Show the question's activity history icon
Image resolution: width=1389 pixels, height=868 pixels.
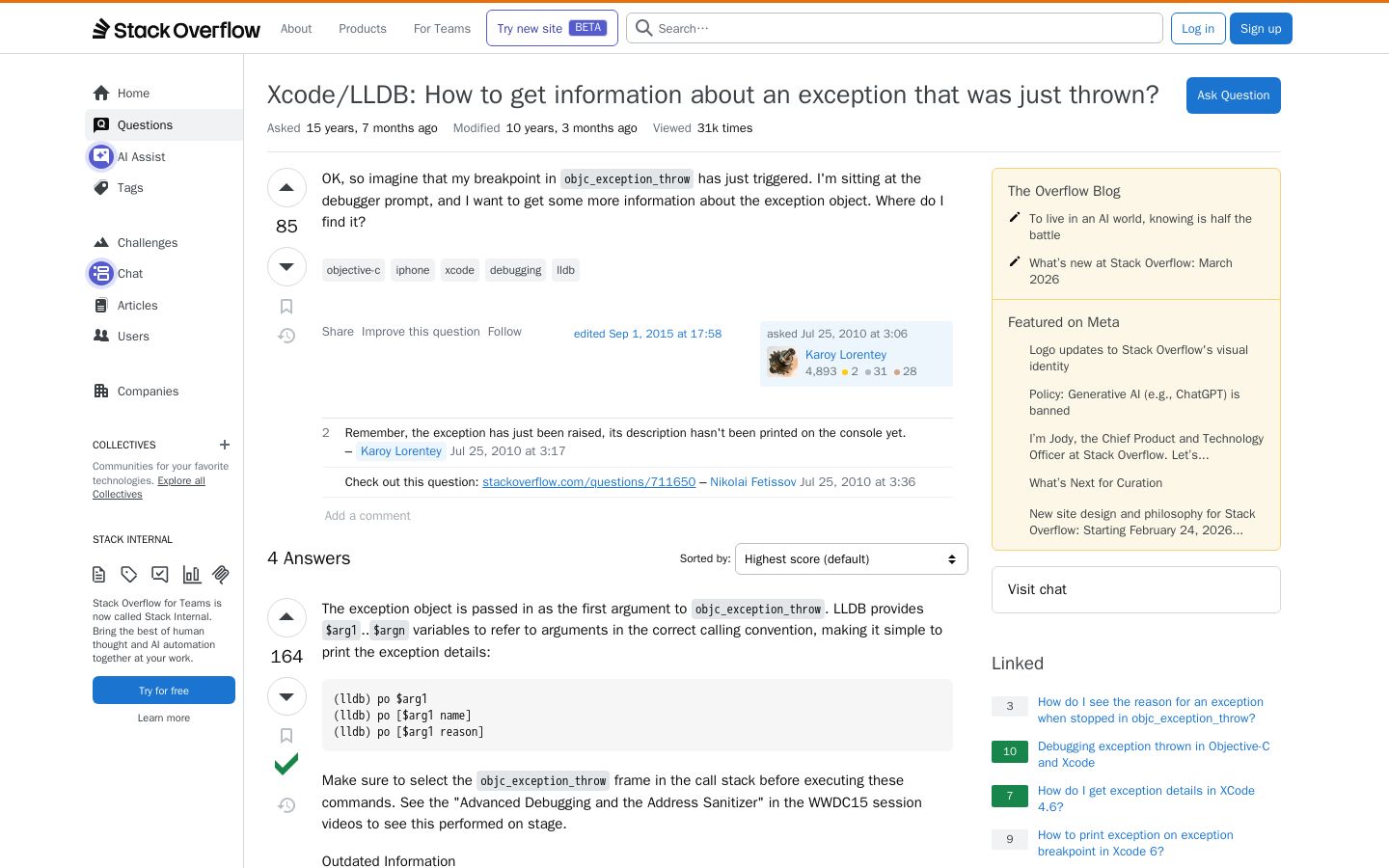tap(286, 336)
